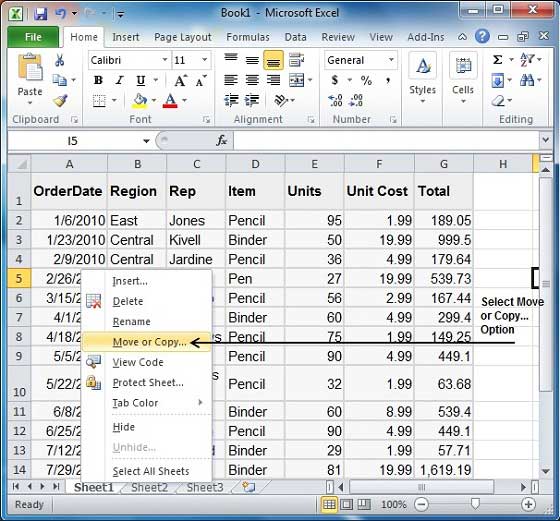Viewport: 560px width, 521px height.
Task: Click the Decrease Font Size icon
Action: tap(201, 81)
